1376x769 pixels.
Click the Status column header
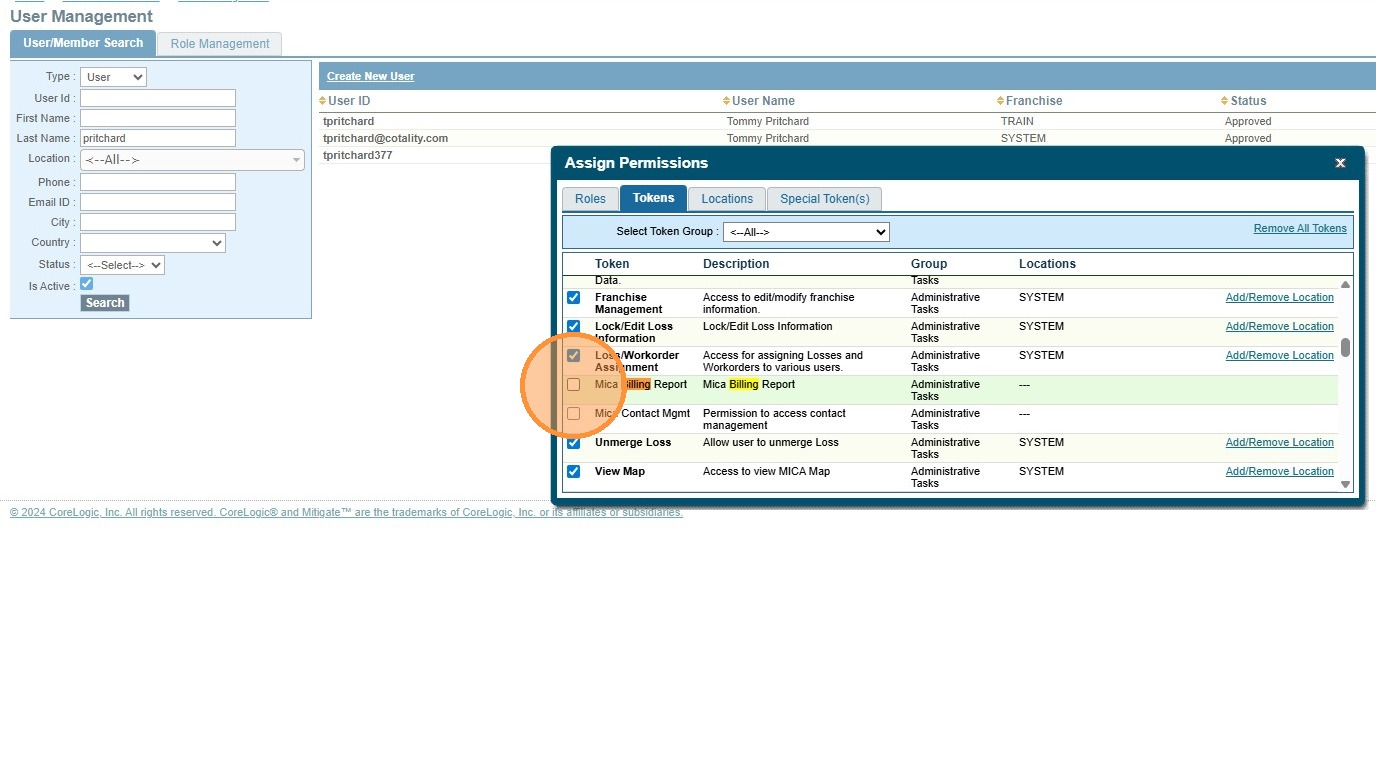tap(1248, 101)
